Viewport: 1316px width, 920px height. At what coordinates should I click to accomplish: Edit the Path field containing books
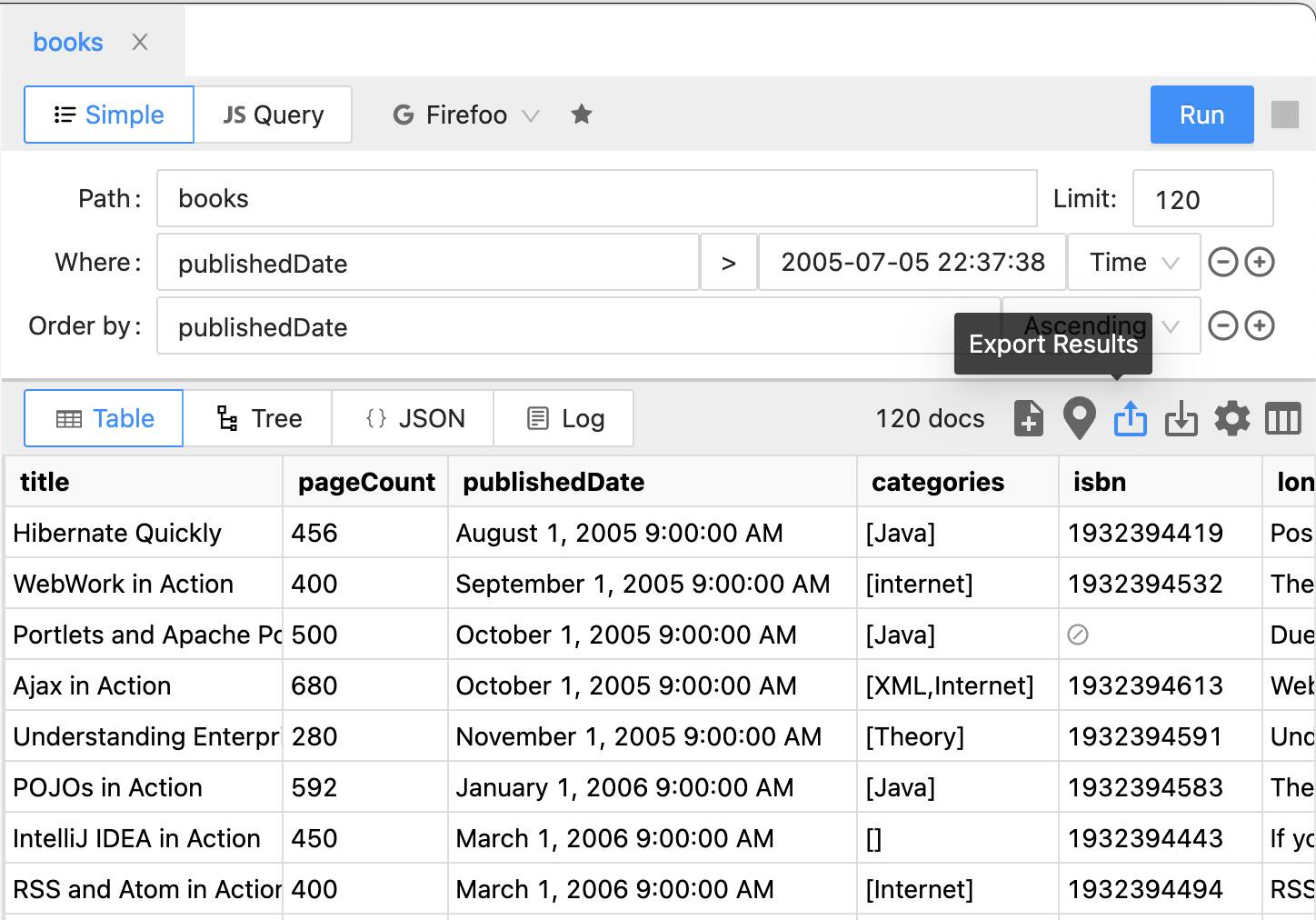(597, 198)
